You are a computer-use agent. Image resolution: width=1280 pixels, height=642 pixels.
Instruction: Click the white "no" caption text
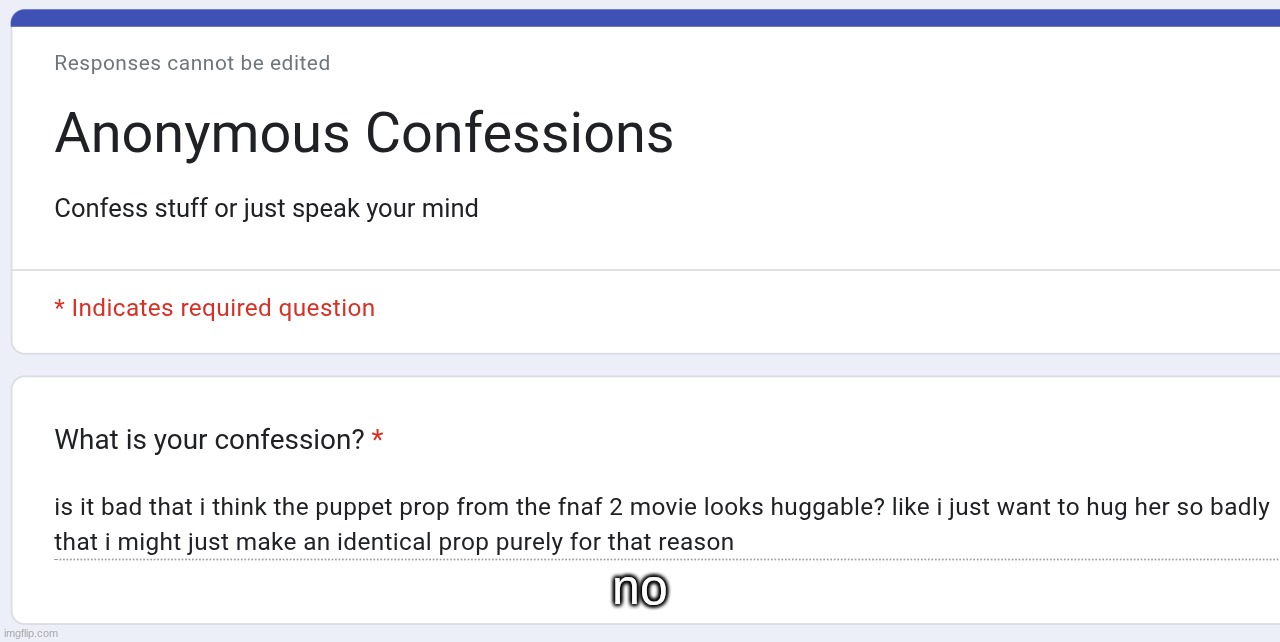pyautogui.click(x=639, y=589)
